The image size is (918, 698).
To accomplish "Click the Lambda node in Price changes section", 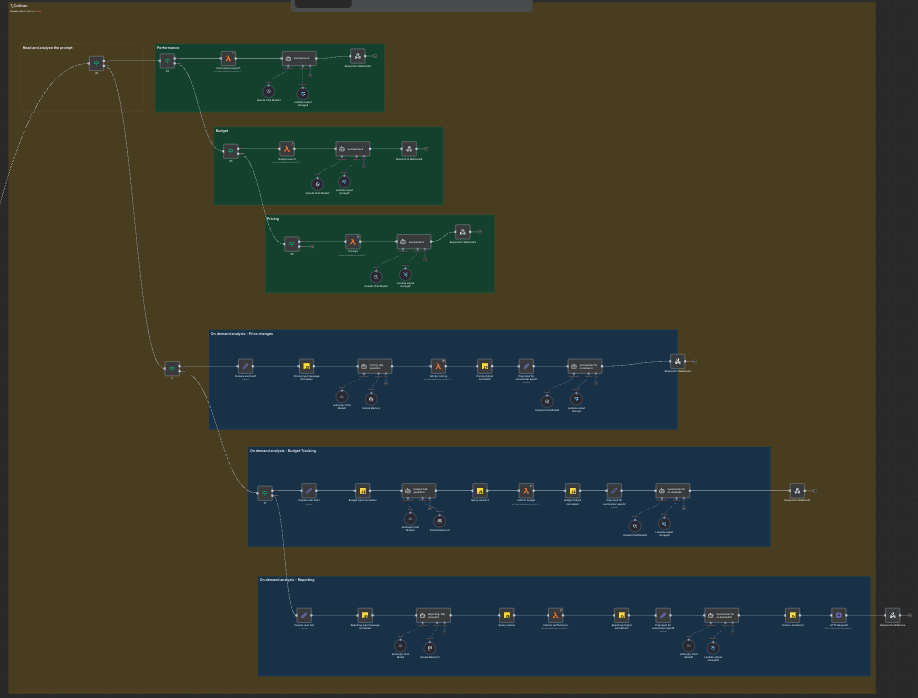I will pyautogui.click(x=438, y=366).
